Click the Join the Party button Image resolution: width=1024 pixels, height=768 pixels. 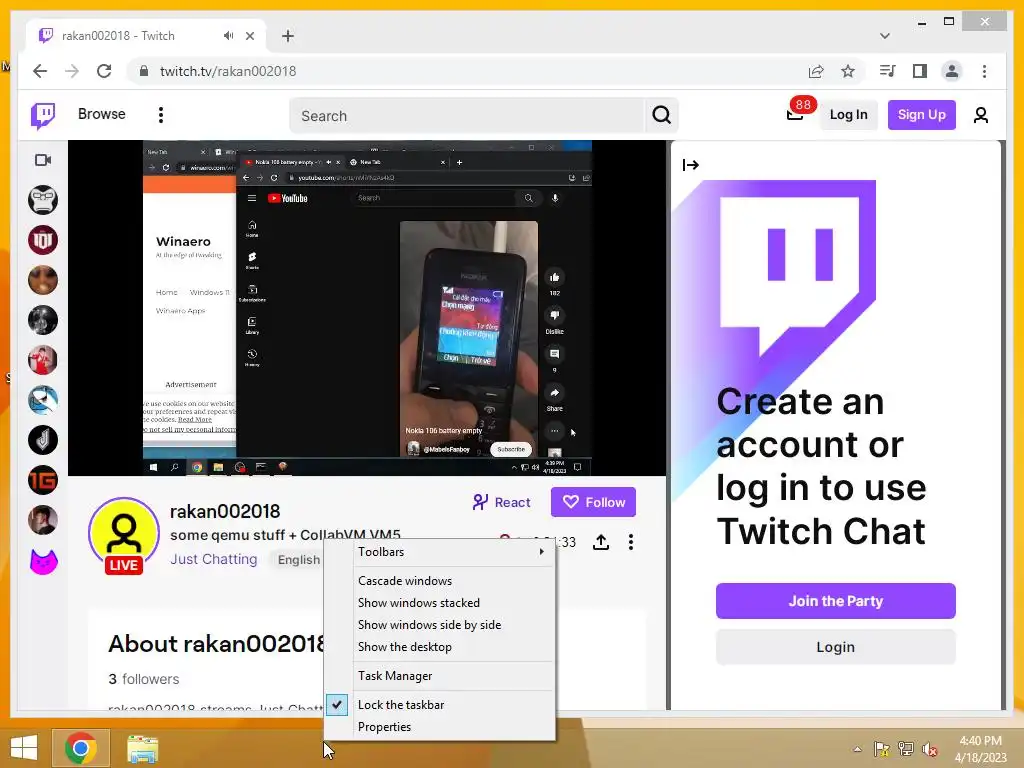coord(835,601)
